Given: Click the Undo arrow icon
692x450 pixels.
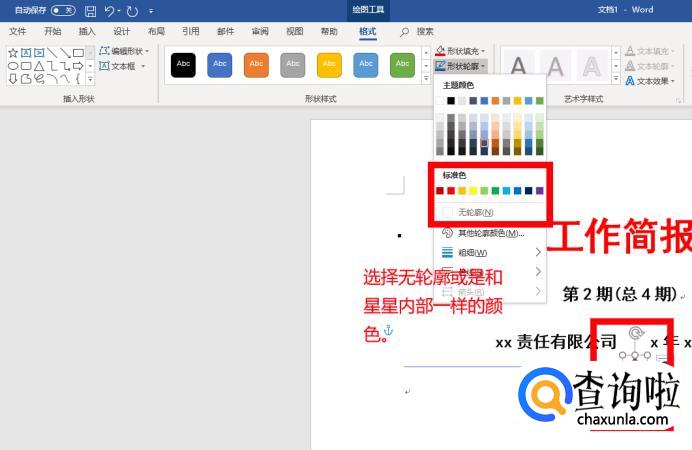Looking at the screenshot, I should 109,11.
